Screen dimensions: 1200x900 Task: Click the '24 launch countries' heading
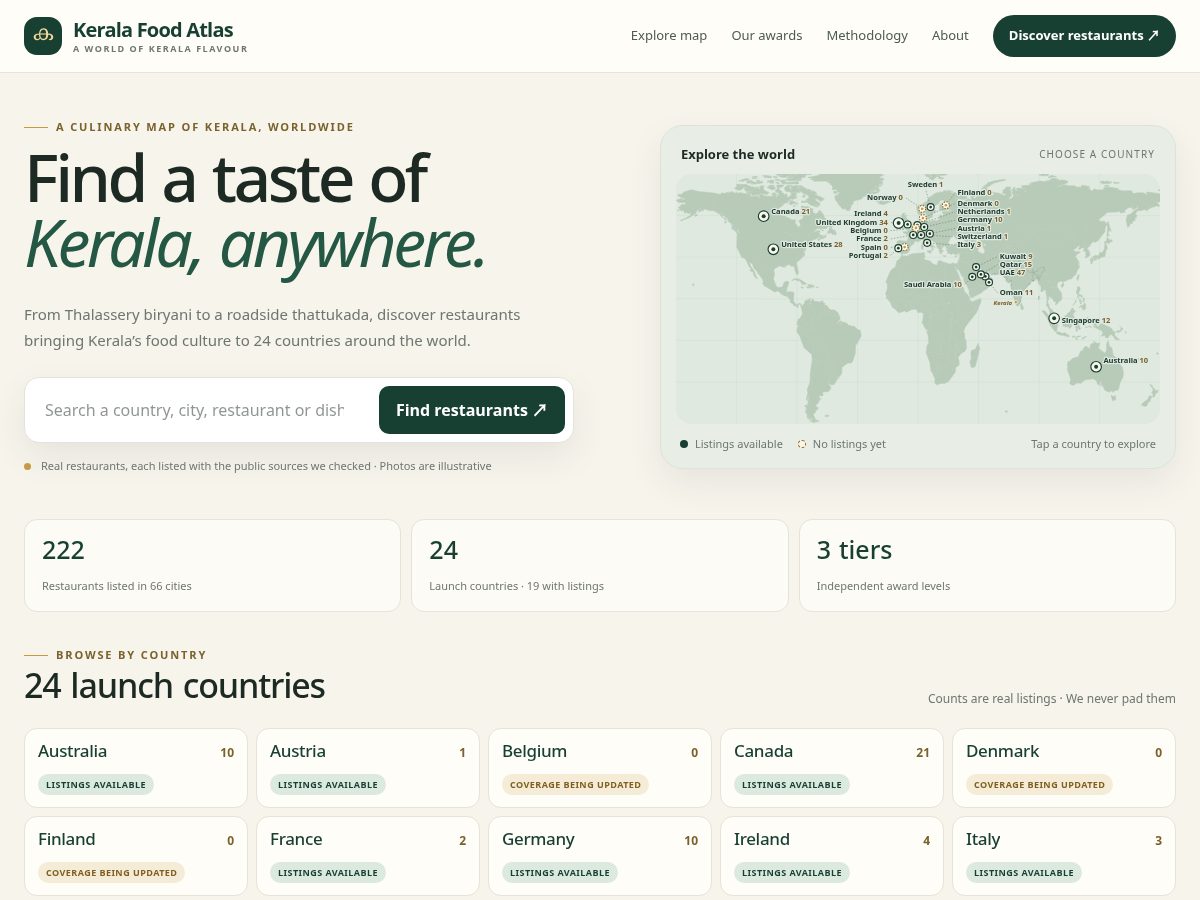pos(175,686)
